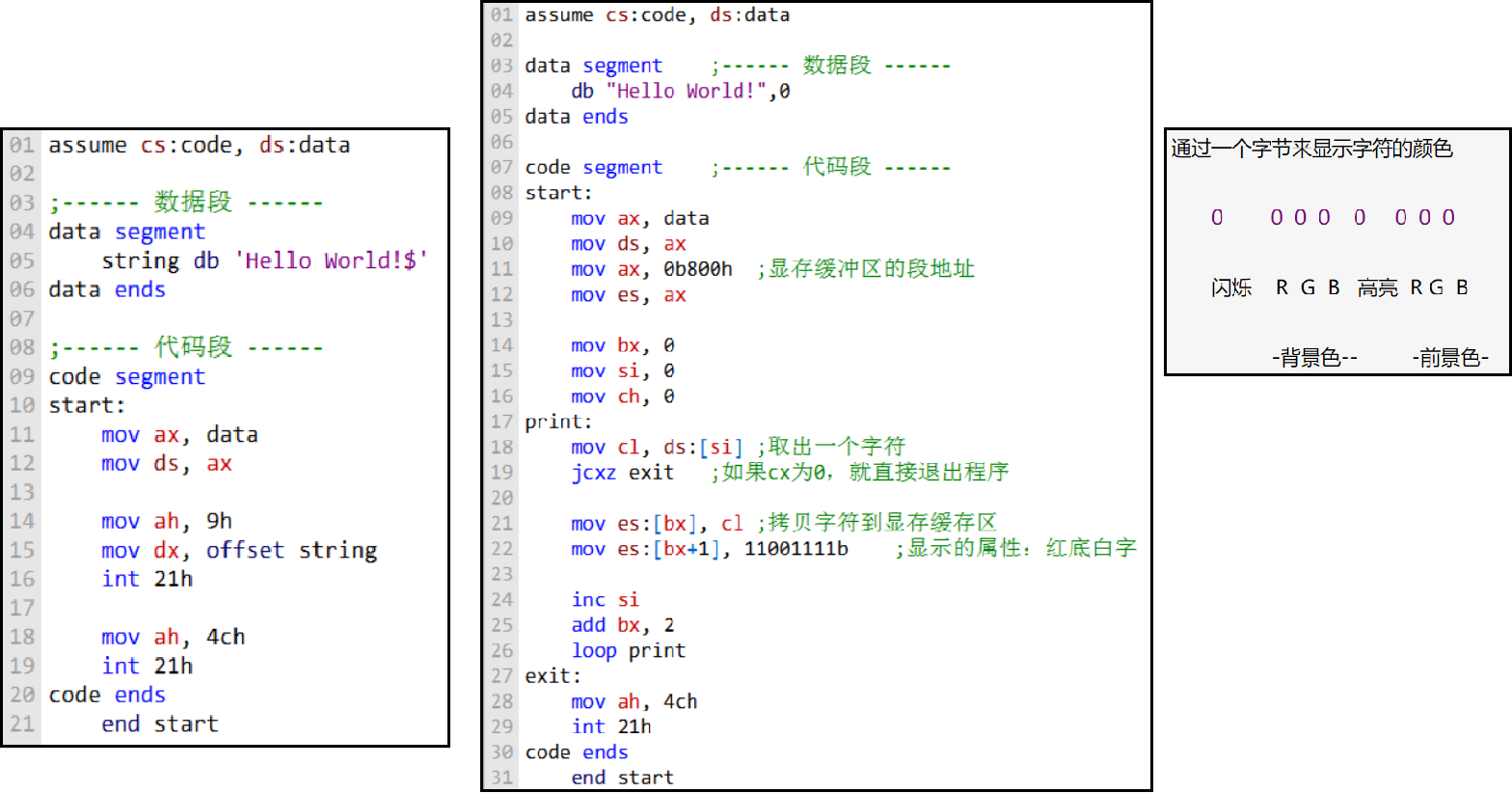Viewport: 1512px width, 793px height.
Task: Click 'int 21h' on middle panel line 29
Action: [611, 727]
